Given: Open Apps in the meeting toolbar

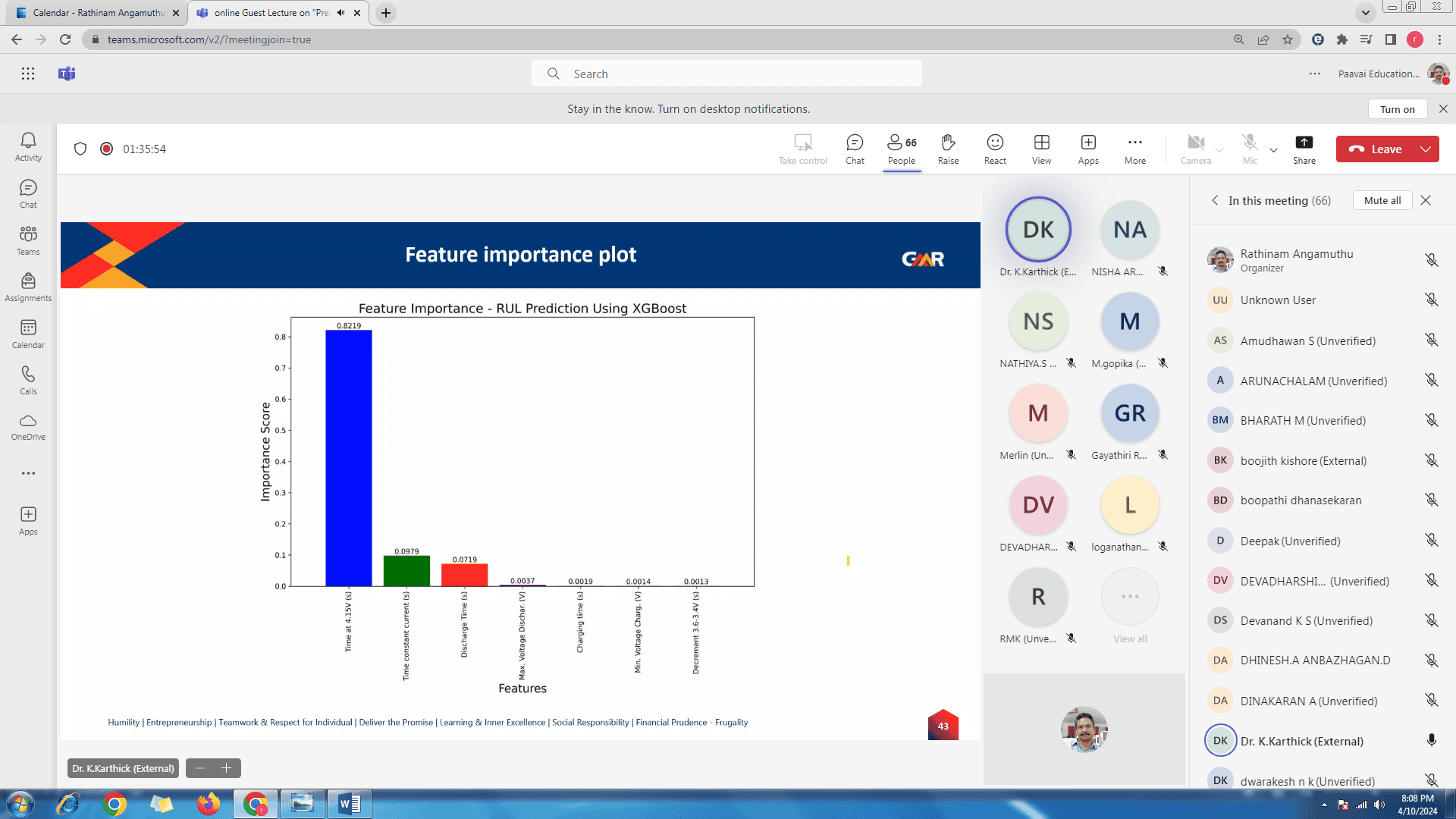Looking at the screenshot, I should pos(1088,149).
